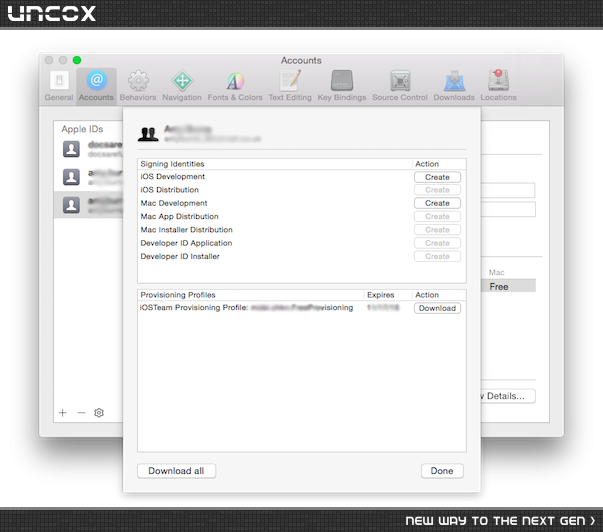This screenshot has height=532, width=603.
Task: Select the Mac Development row
Action: (x=302, y=203)
